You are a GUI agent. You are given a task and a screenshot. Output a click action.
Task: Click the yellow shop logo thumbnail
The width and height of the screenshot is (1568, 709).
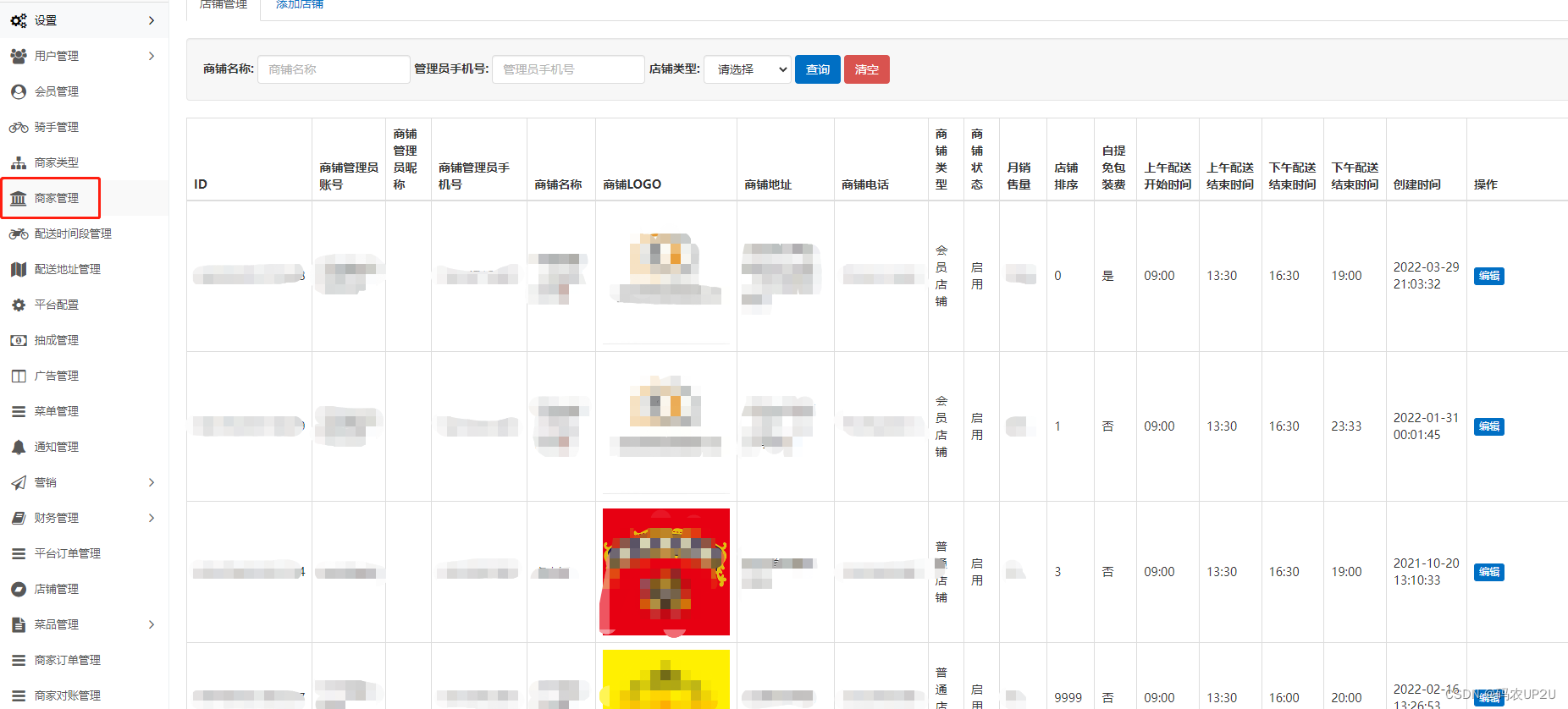666,679
